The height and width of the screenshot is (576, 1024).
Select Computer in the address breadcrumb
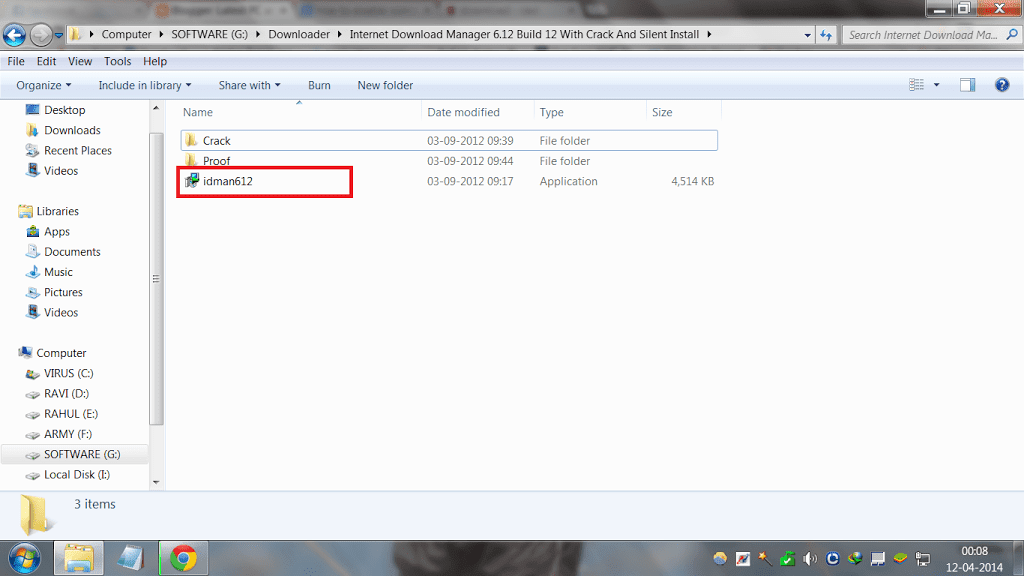(126, 35)
